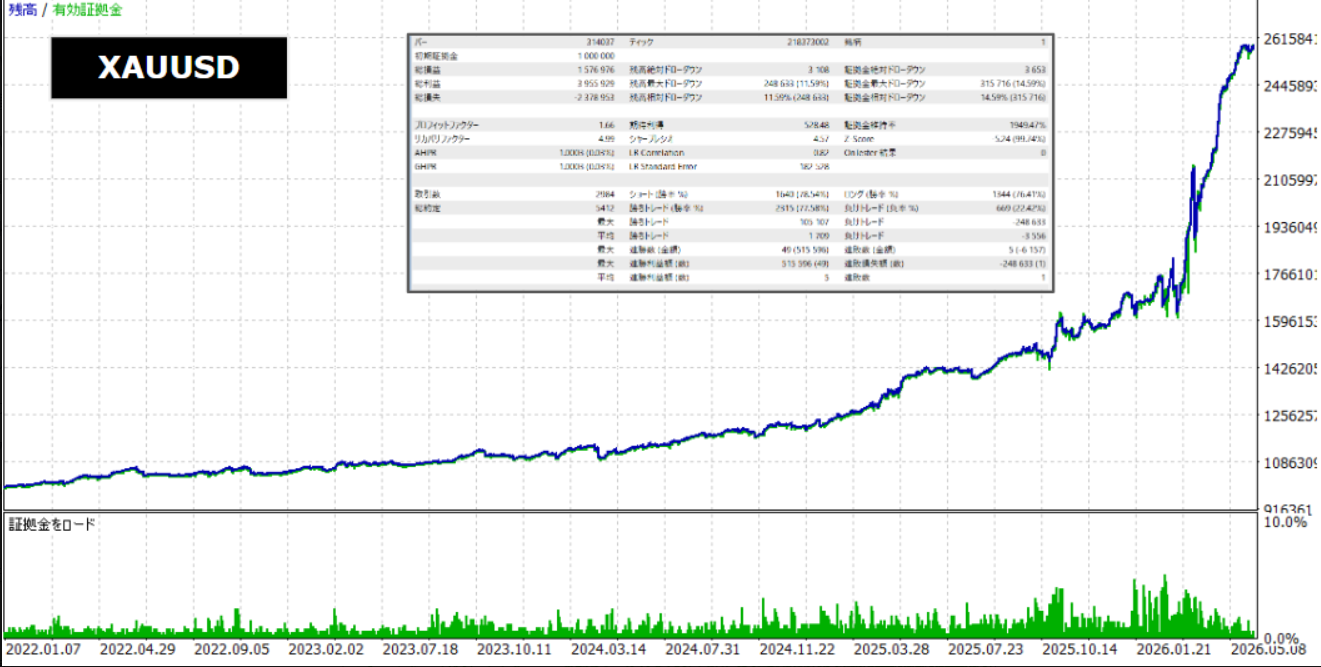1321x667 pixels.
Task: Select the 2023.10.11 date label
Action: [x=515, y=648]
